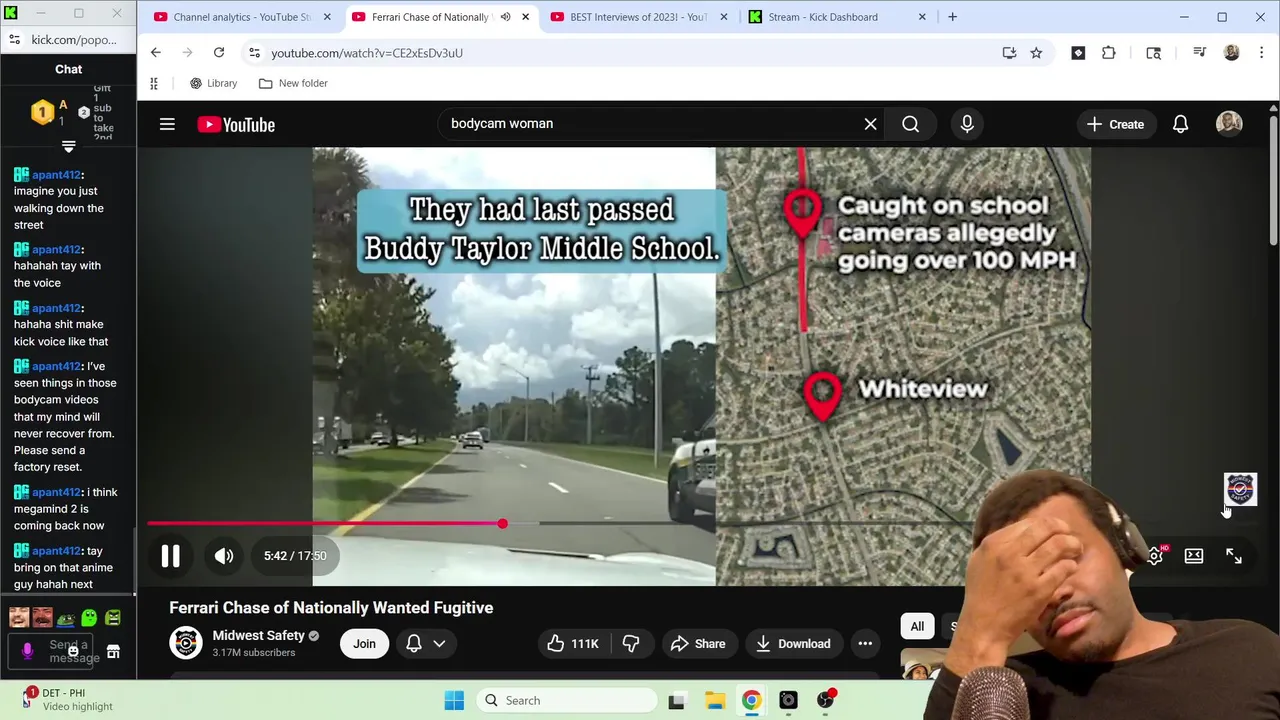Open Chrome extensions puzzle menu

(1108, 53)
